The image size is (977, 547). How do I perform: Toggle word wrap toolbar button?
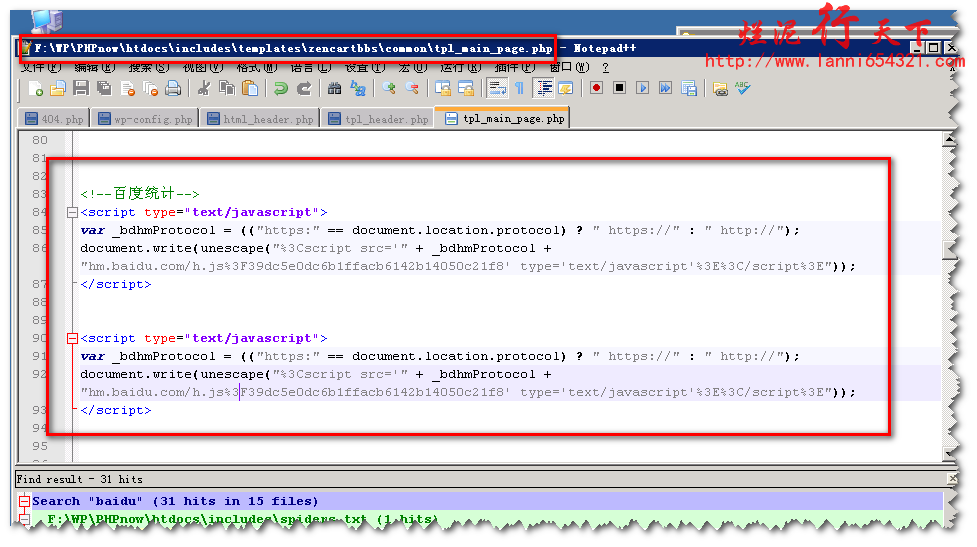(x=497, y=89)
